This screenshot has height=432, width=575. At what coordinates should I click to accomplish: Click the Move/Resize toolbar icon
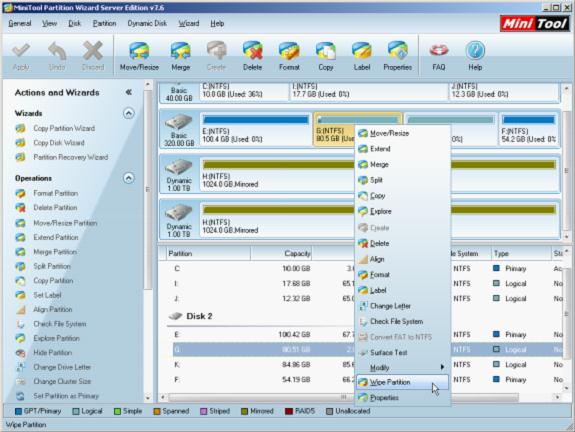(x=139, y=56)
